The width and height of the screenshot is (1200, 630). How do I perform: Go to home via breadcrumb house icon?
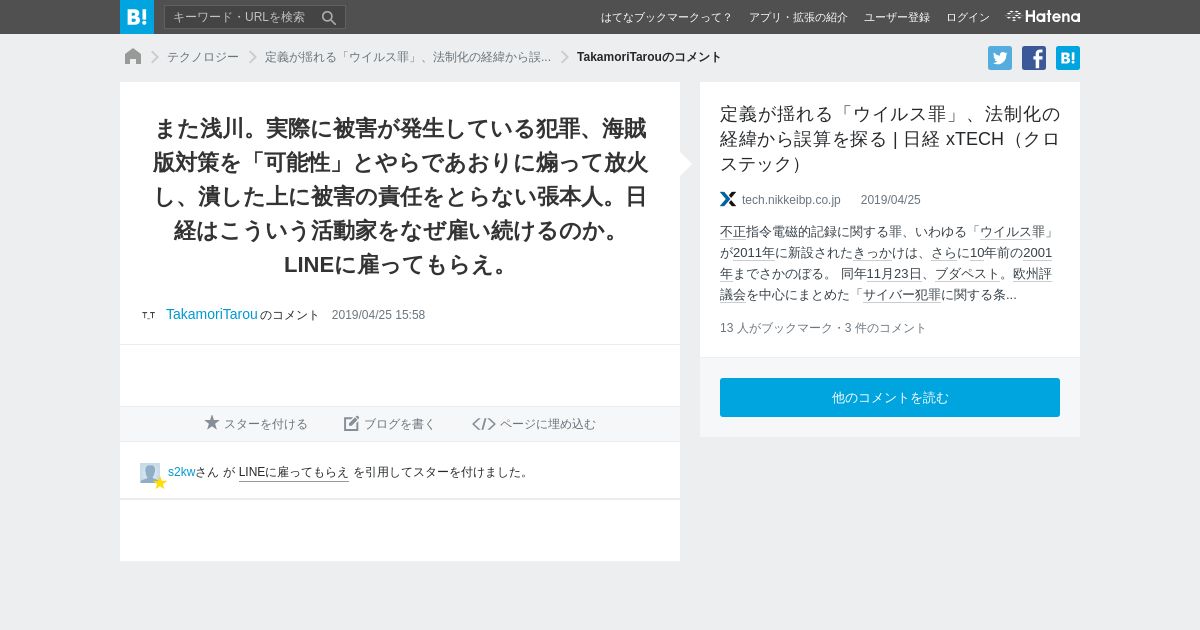(133, 56)
